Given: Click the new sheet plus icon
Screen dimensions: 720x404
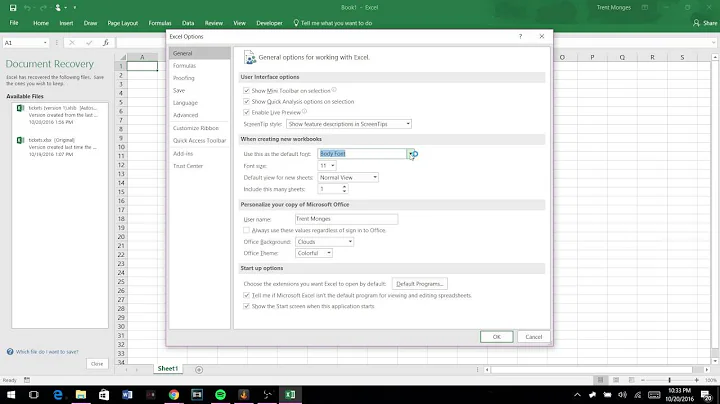Looking at the screenshot, I should tap(199, 370).
